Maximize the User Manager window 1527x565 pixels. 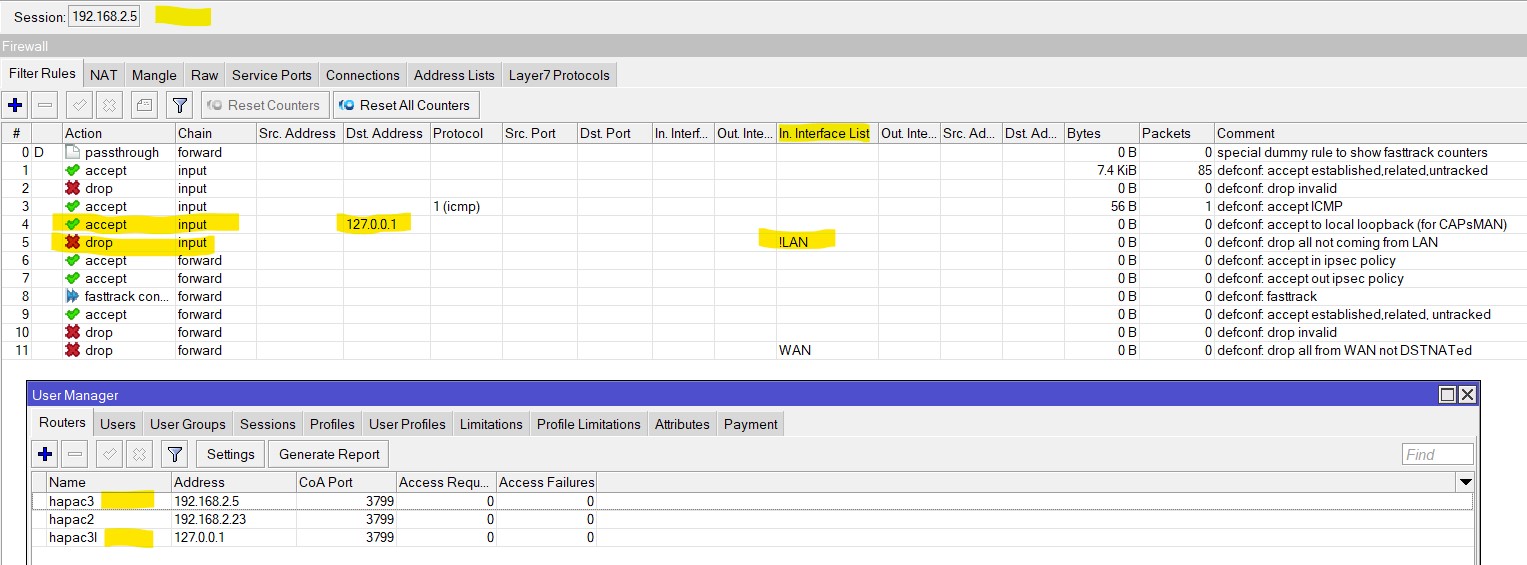click(1447, 395)
